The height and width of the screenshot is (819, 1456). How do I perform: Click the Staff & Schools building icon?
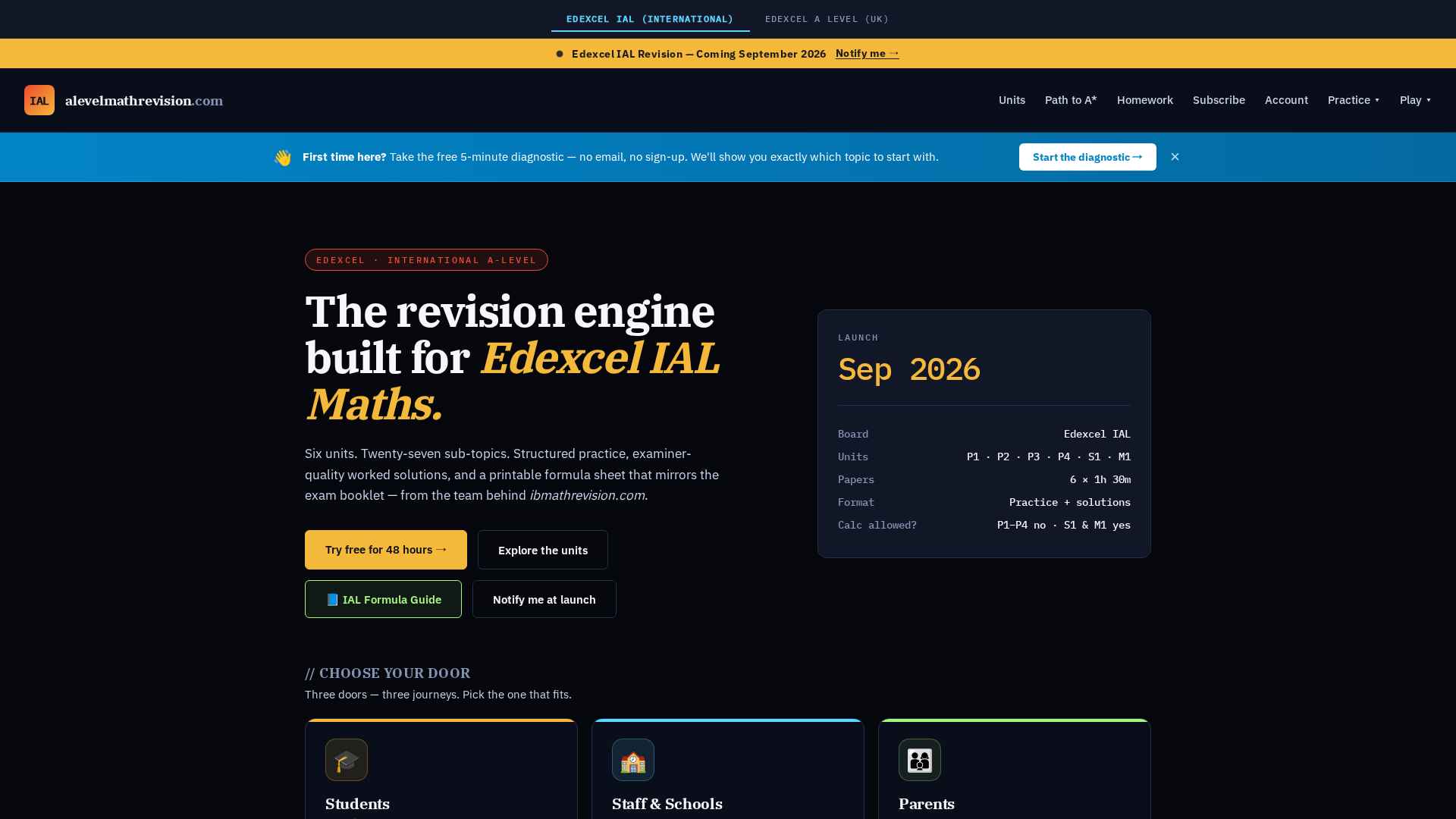point(633,760)
